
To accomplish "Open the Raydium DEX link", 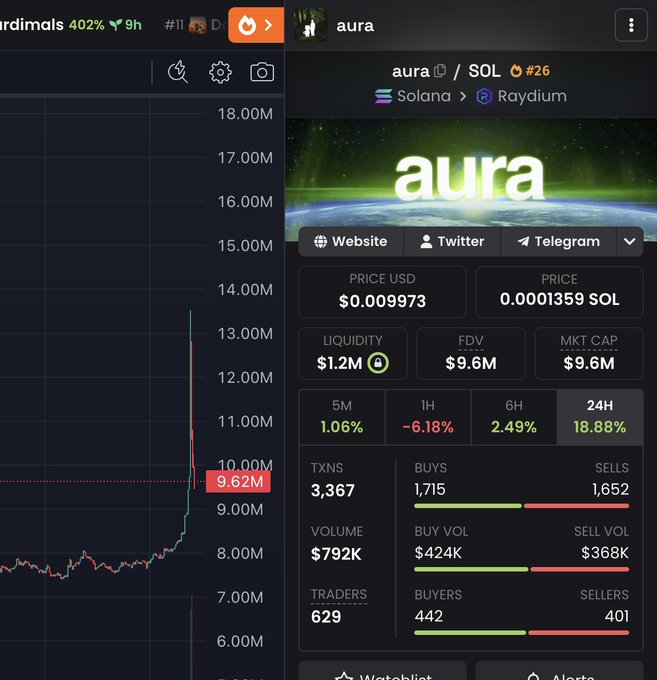I will click(x=522, y=96).
